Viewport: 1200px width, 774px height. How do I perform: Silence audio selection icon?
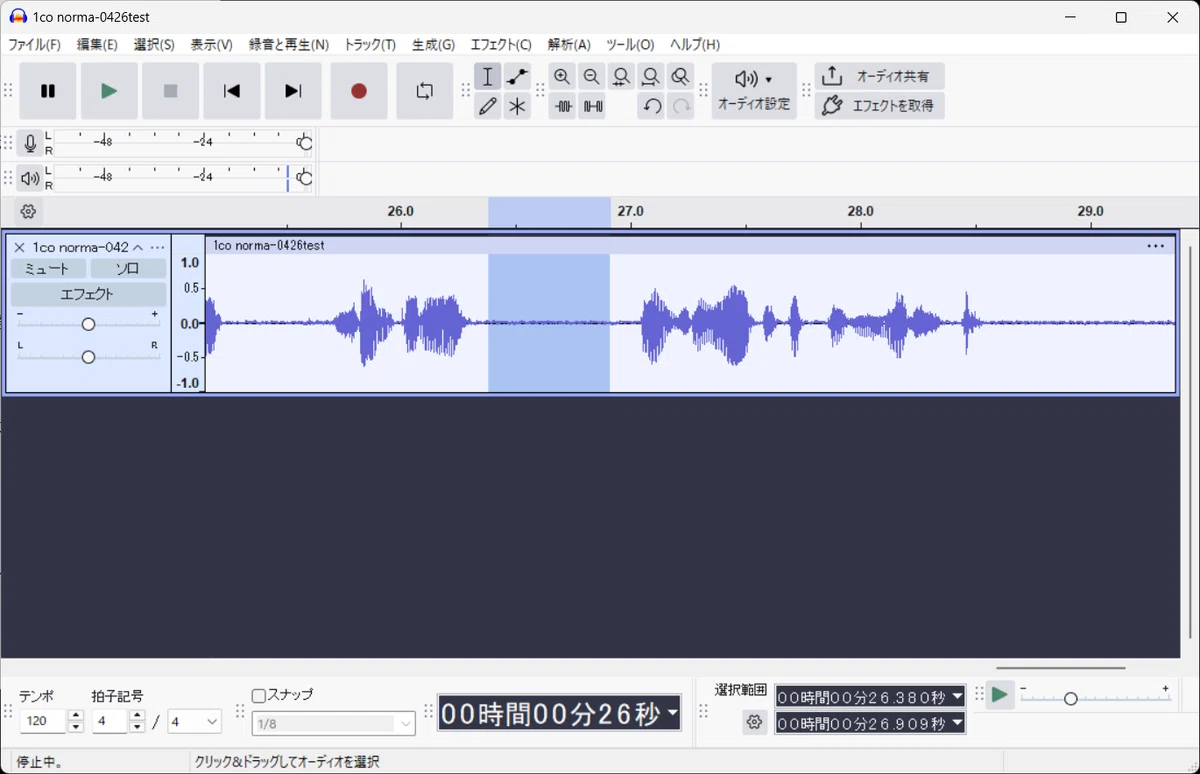point(593,106)
